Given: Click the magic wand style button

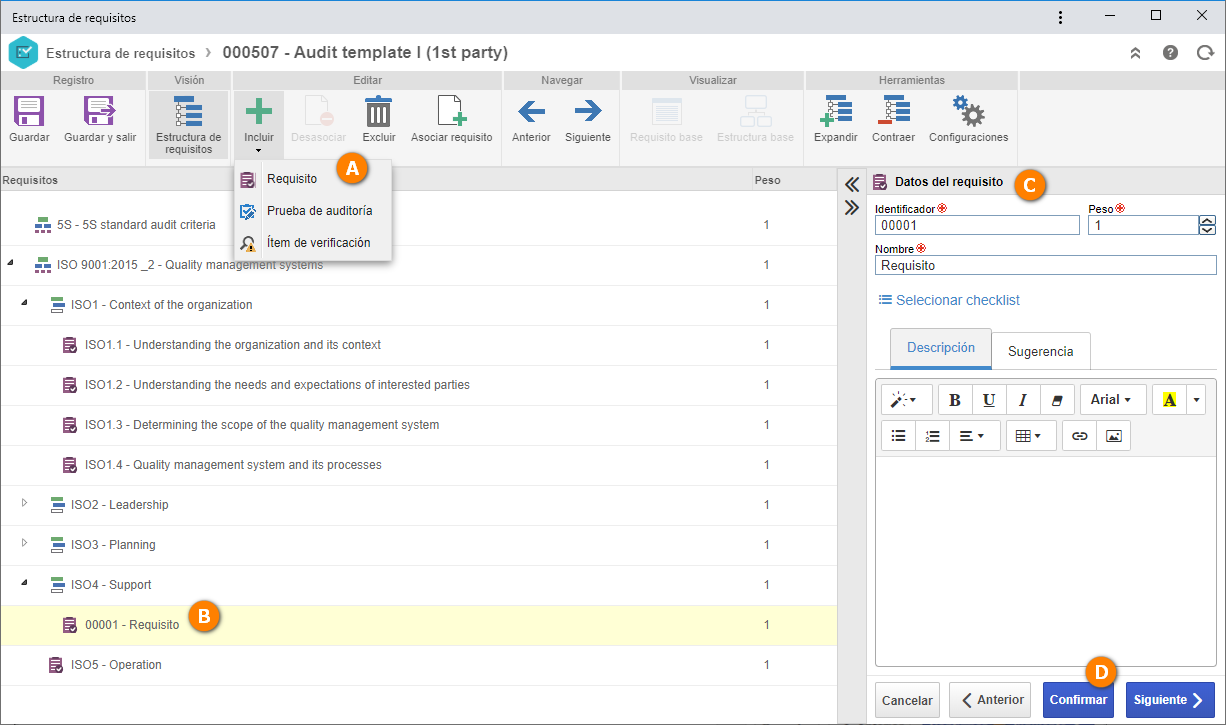Looking at the screenshot, I should tap(907, 400).
